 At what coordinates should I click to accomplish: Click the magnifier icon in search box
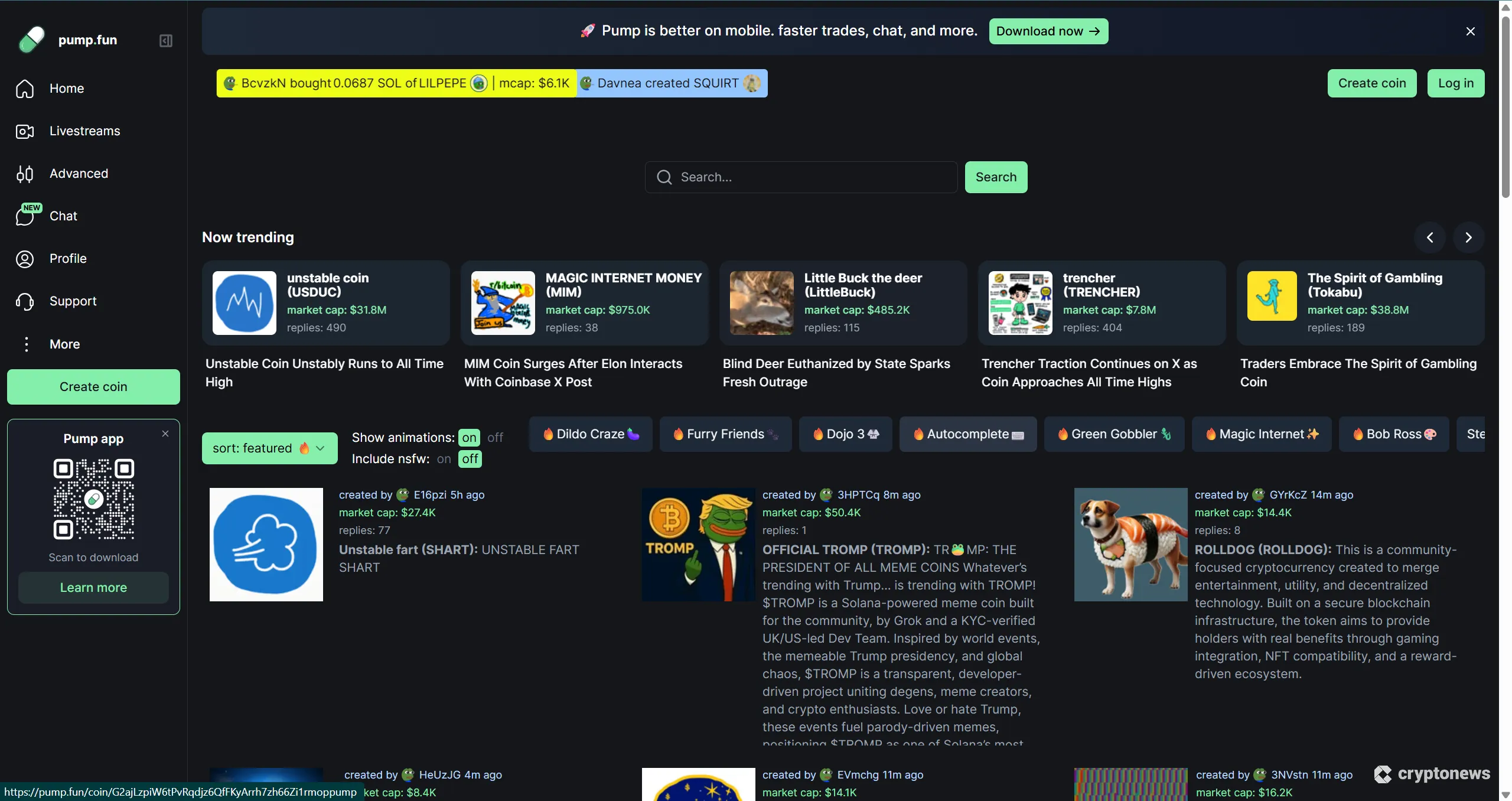(664, 177)
